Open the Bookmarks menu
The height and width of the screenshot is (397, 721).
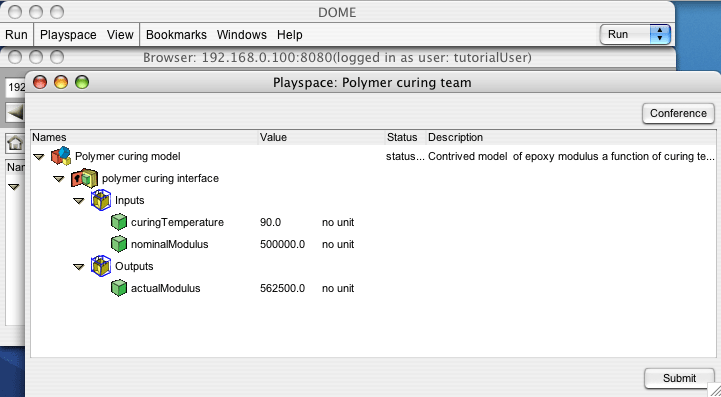click(176, 35)
